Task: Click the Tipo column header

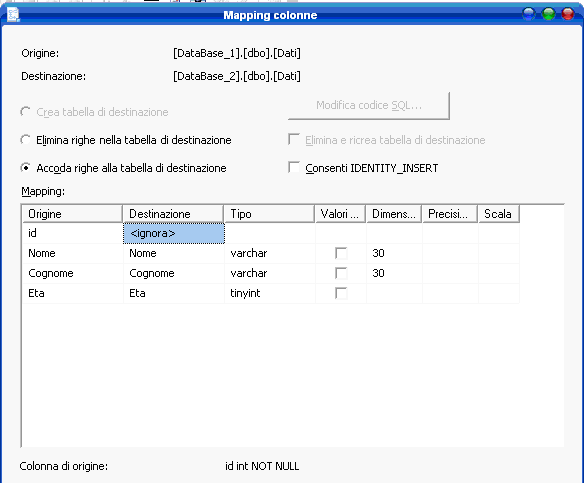Action: click(x=269, y=214)
